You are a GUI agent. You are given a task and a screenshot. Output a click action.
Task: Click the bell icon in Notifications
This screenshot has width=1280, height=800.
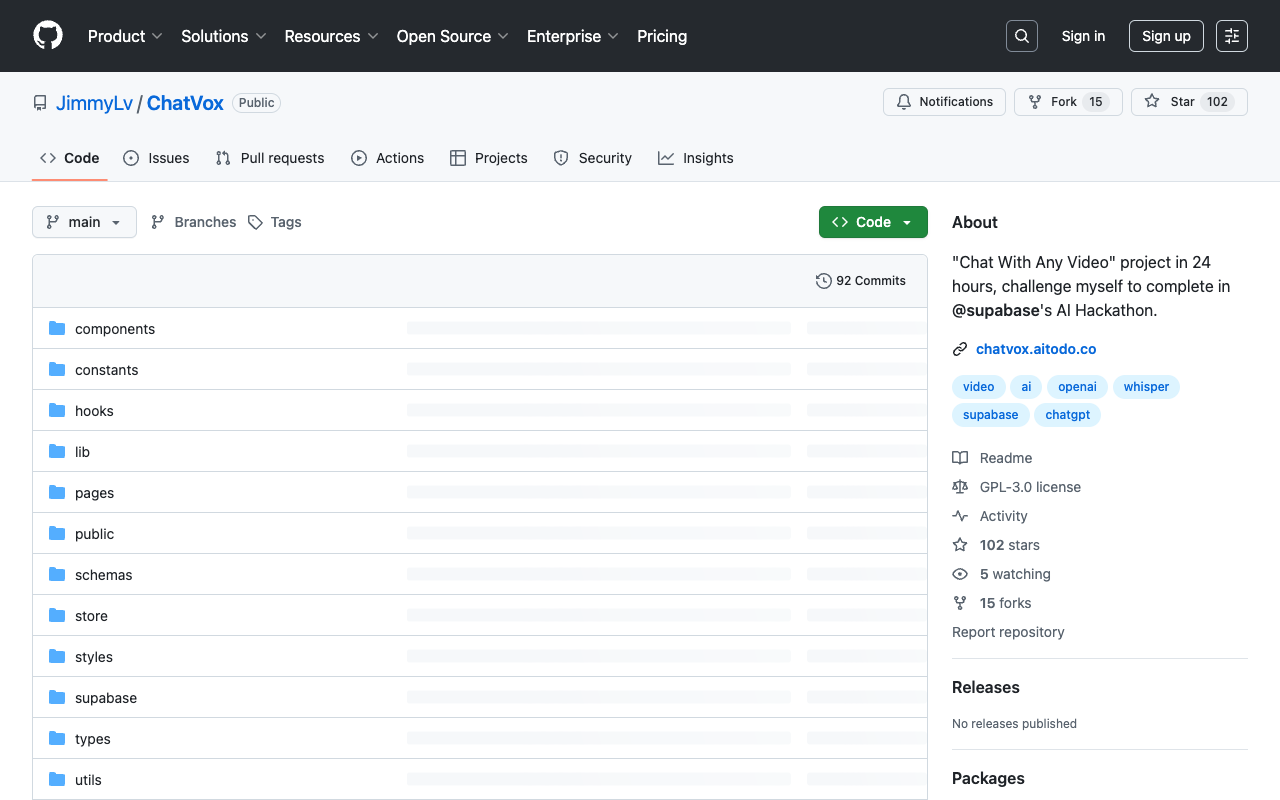tap(904, 102)
